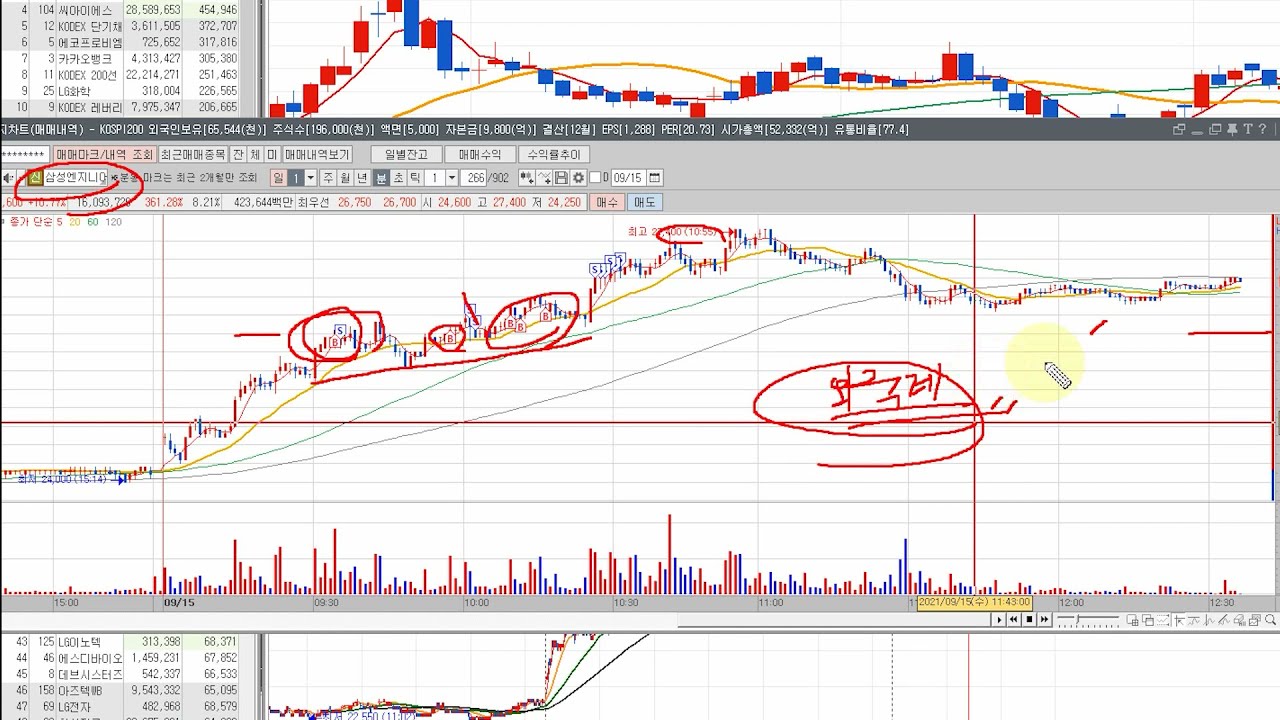Viewport: 1280px width, 720px height.
Task: Click the blue 매도 sell button
Action: click(643, 202)
